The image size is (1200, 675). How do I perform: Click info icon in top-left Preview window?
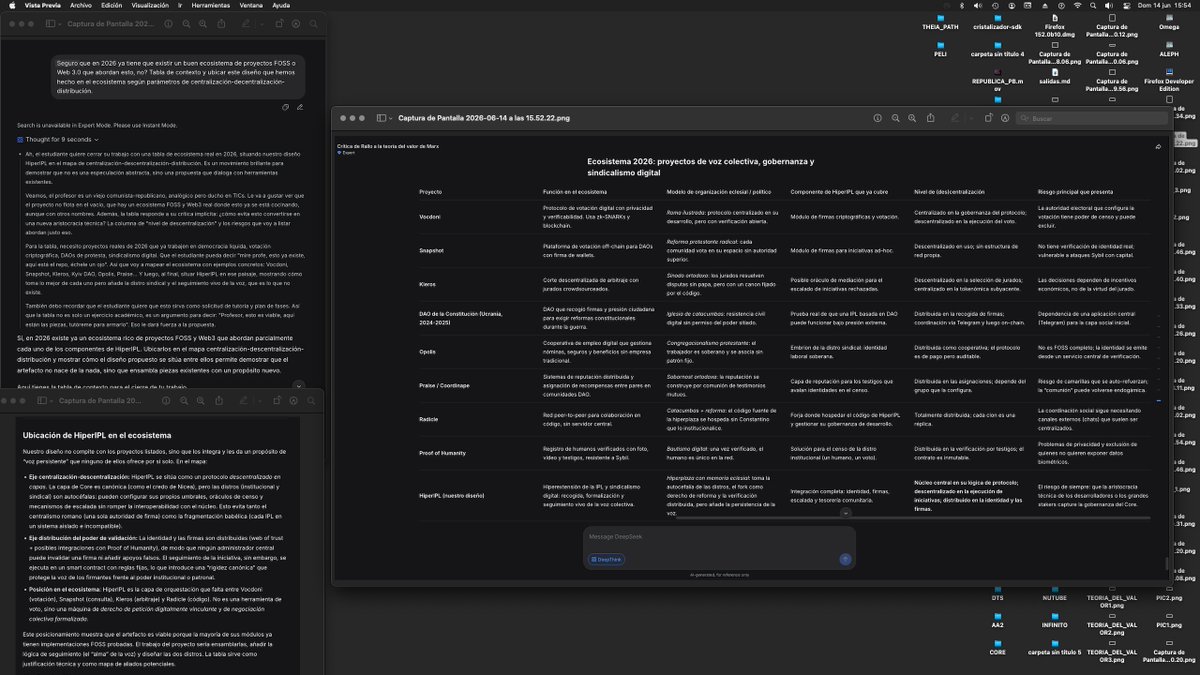[168, 23]
